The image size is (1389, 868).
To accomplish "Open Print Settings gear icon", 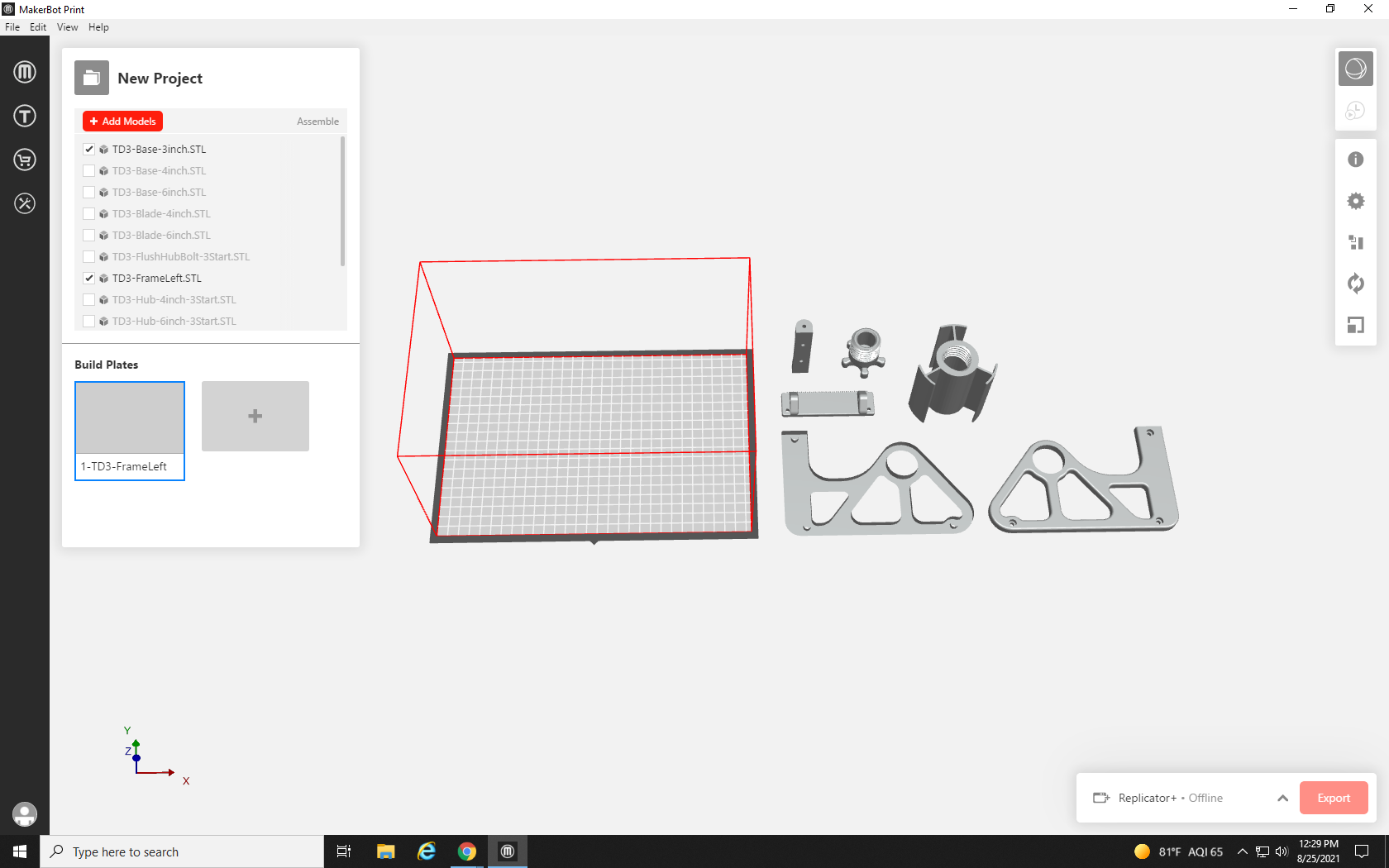I will pyautogui.click(x=1356, y=201).
